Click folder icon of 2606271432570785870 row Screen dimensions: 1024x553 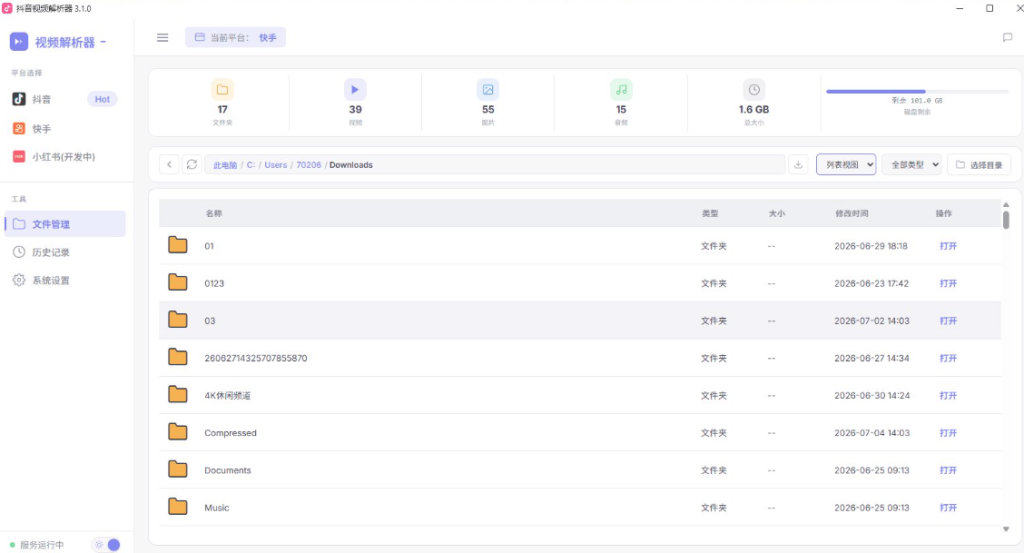click(x=178, y=357)
